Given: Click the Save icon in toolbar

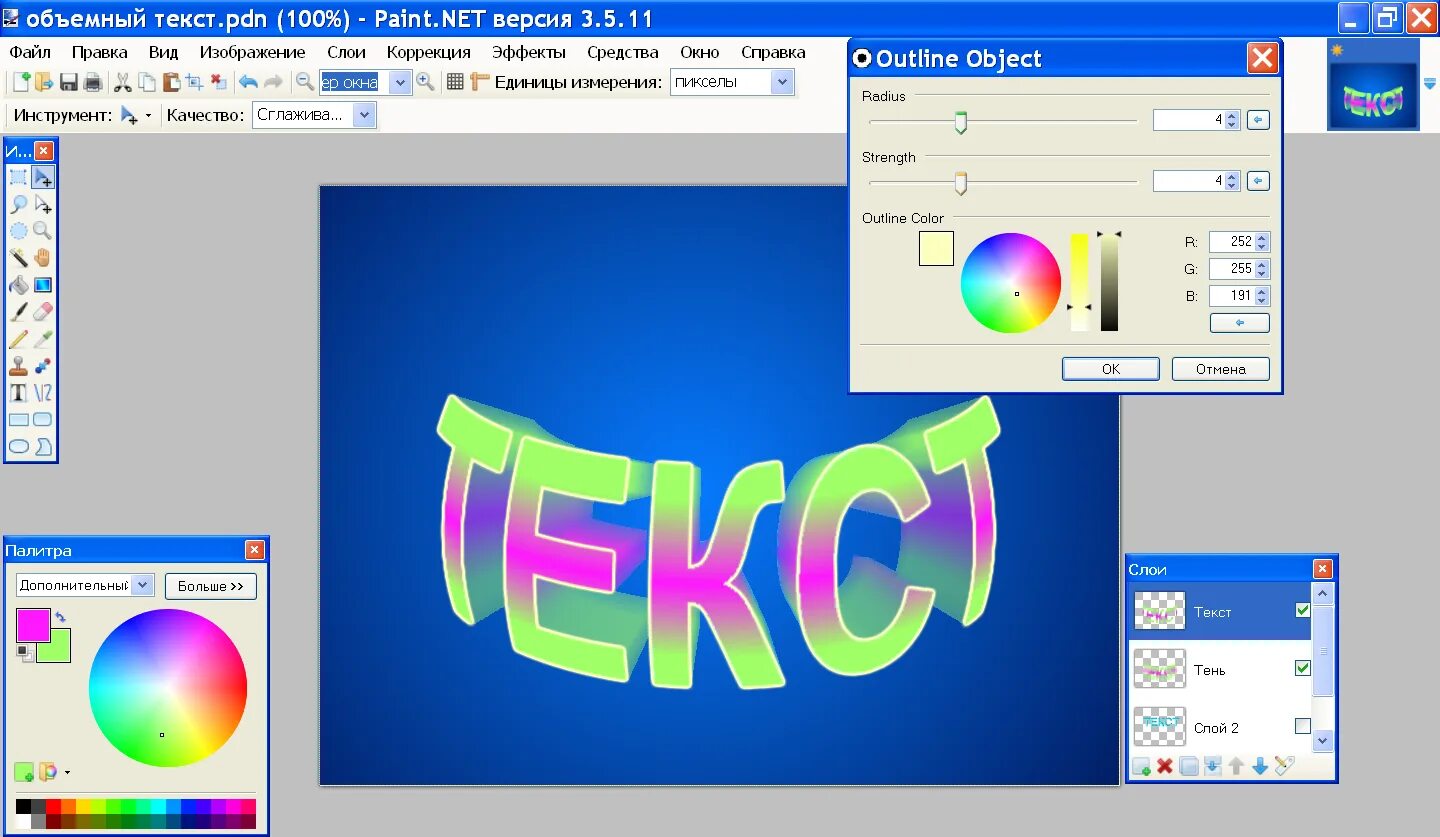Looking at the screenshot, I should [x=69, y=82].
